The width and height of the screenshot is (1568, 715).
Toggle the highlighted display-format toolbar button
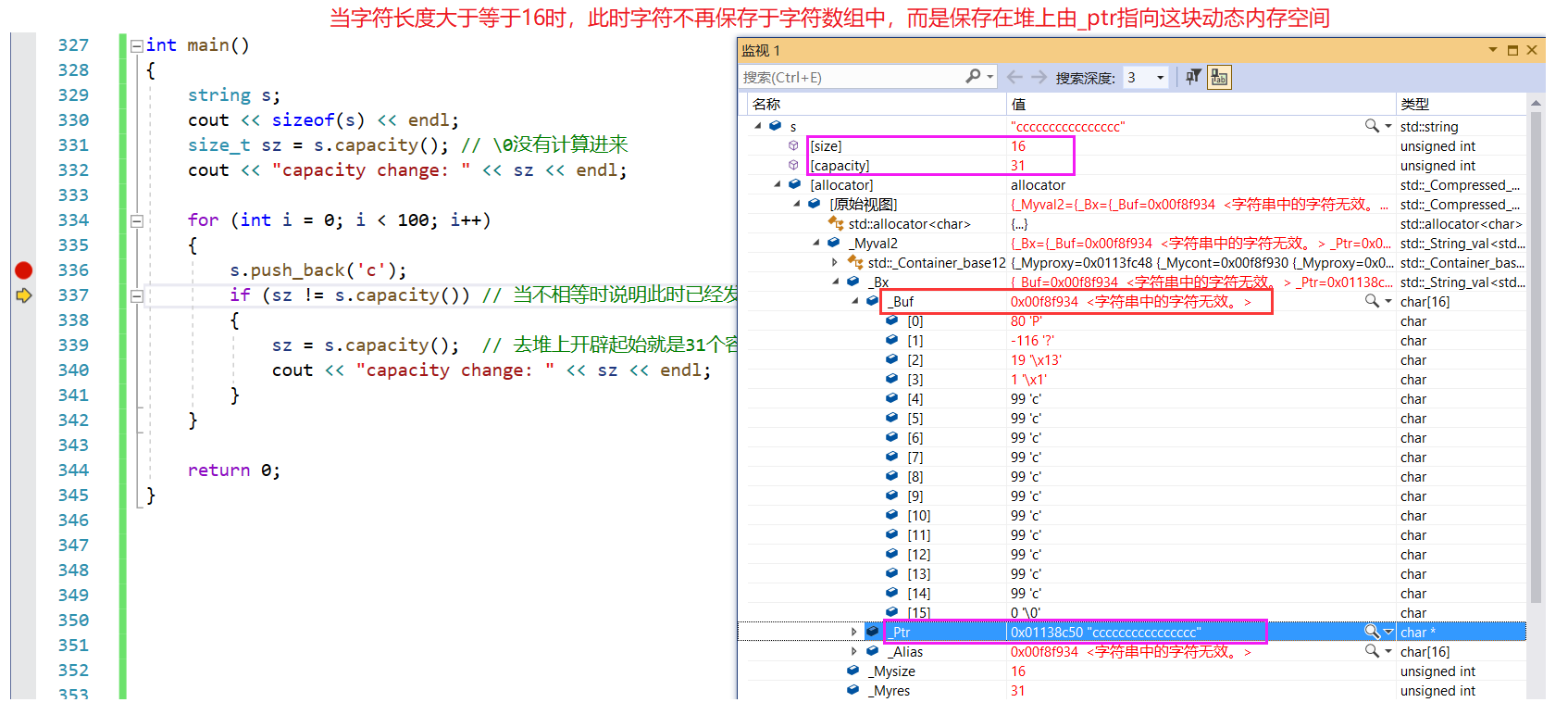click(1219, 78)
